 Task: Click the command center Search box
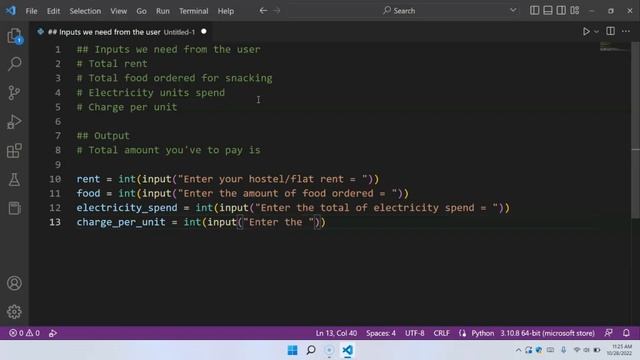pos(399,11)
